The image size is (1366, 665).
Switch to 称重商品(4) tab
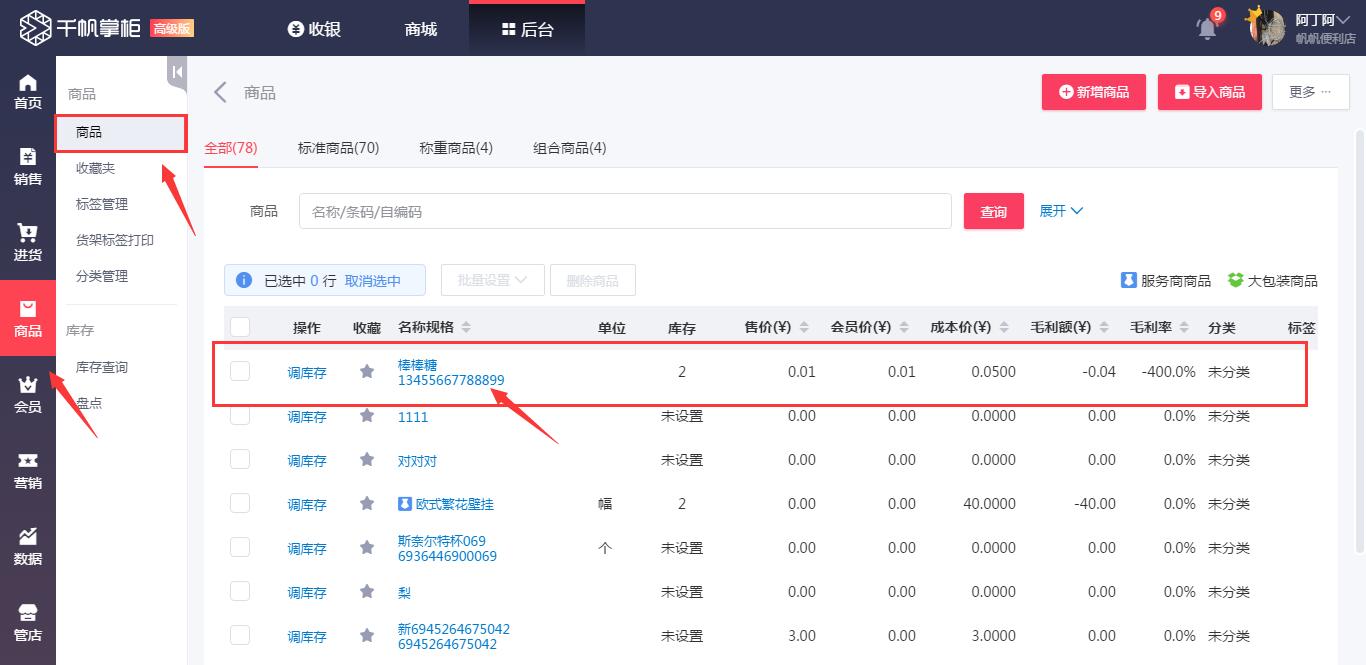pos(456,148)
